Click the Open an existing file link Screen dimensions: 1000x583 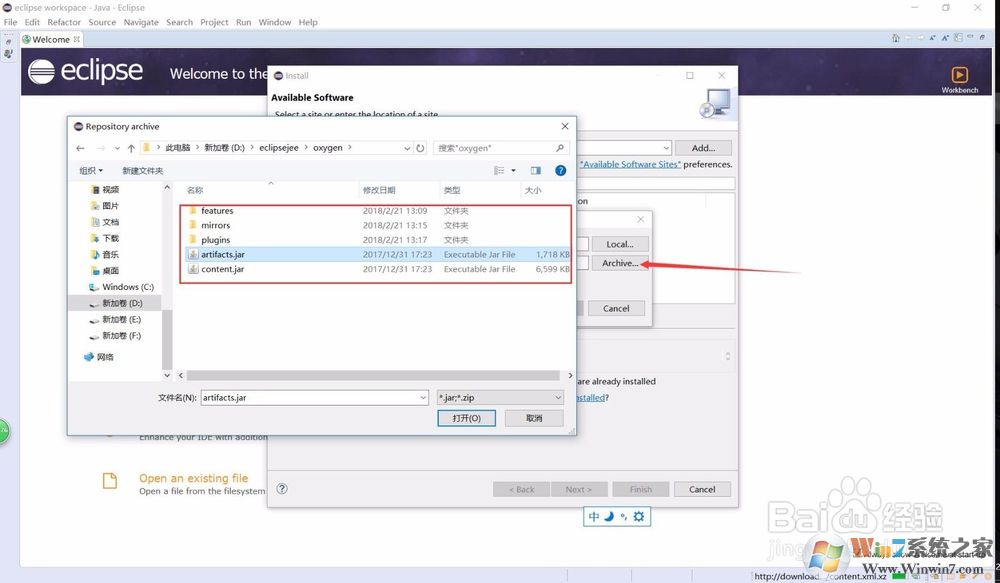(x=193, y=478)
